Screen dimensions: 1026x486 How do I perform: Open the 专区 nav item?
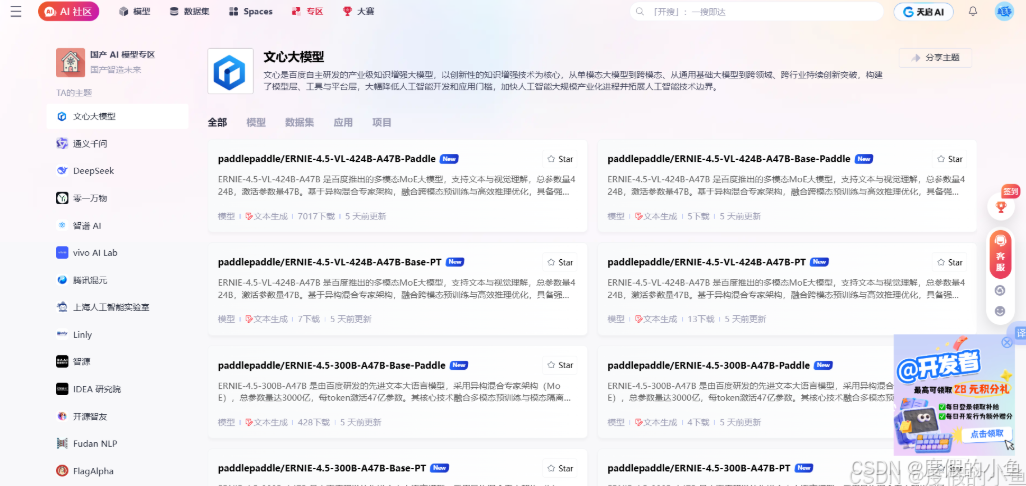pos(308,11)
